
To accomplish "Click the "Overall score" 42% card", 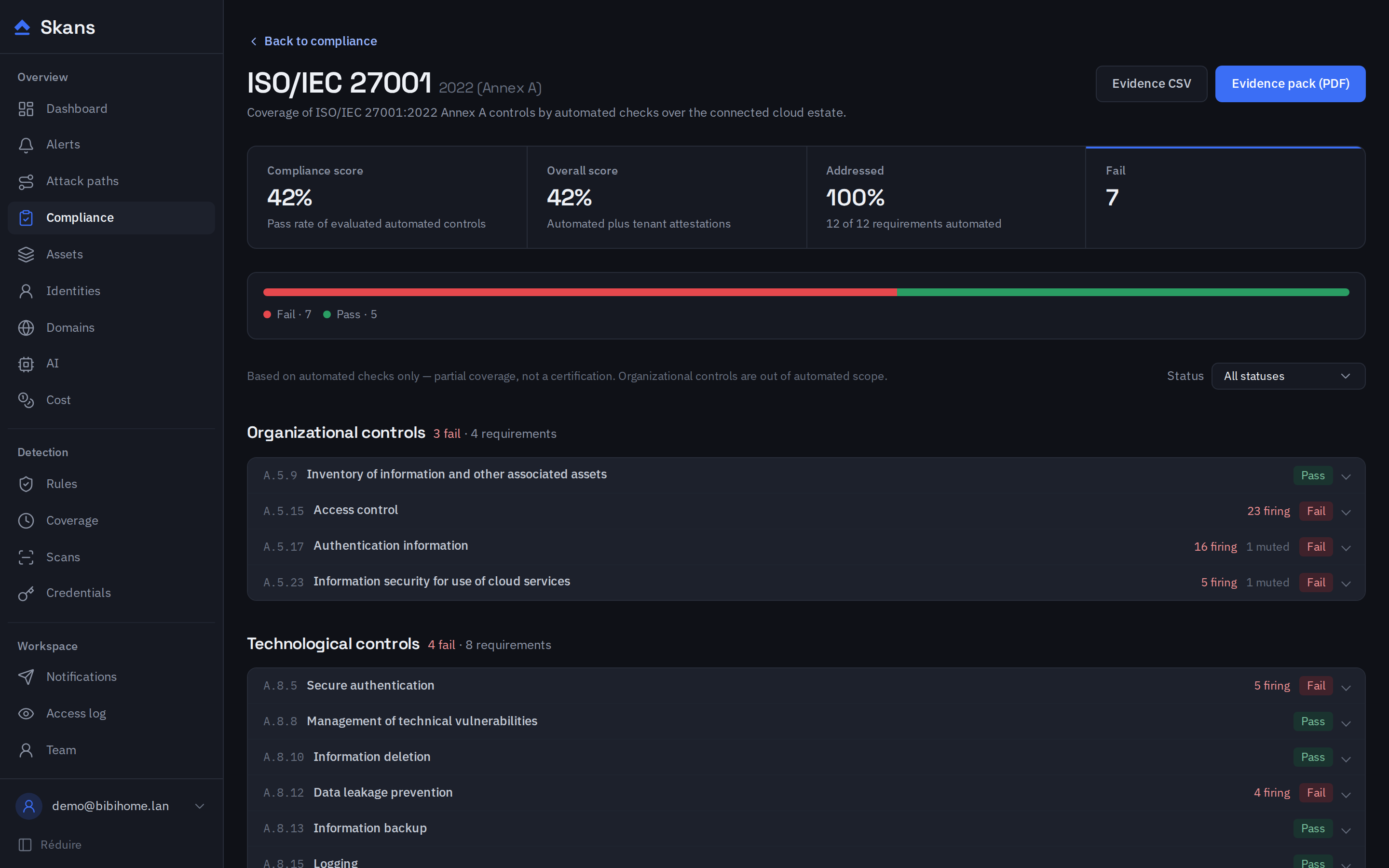I will [x=667, y=198].
